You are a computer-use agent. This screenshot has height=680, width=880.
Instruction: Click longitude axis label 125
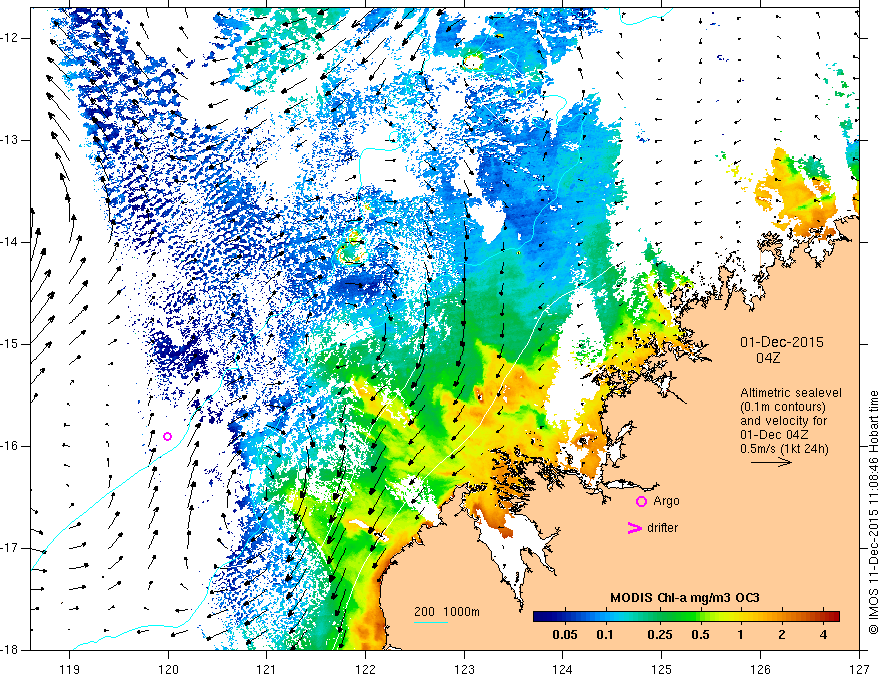click(662, 669)
